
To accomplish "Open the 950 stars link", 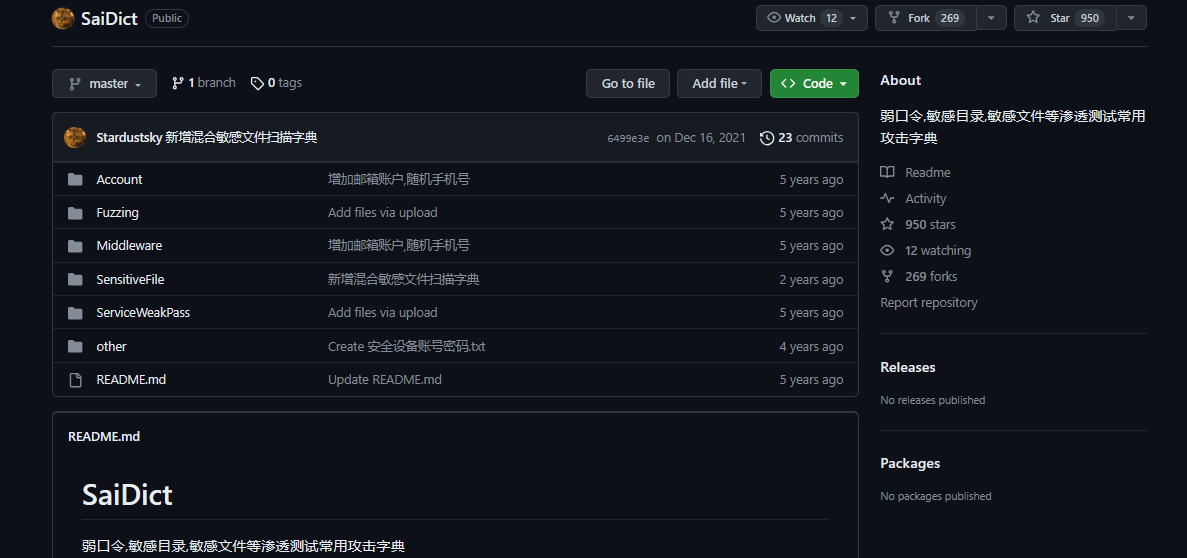I will (x=930, y=224).
